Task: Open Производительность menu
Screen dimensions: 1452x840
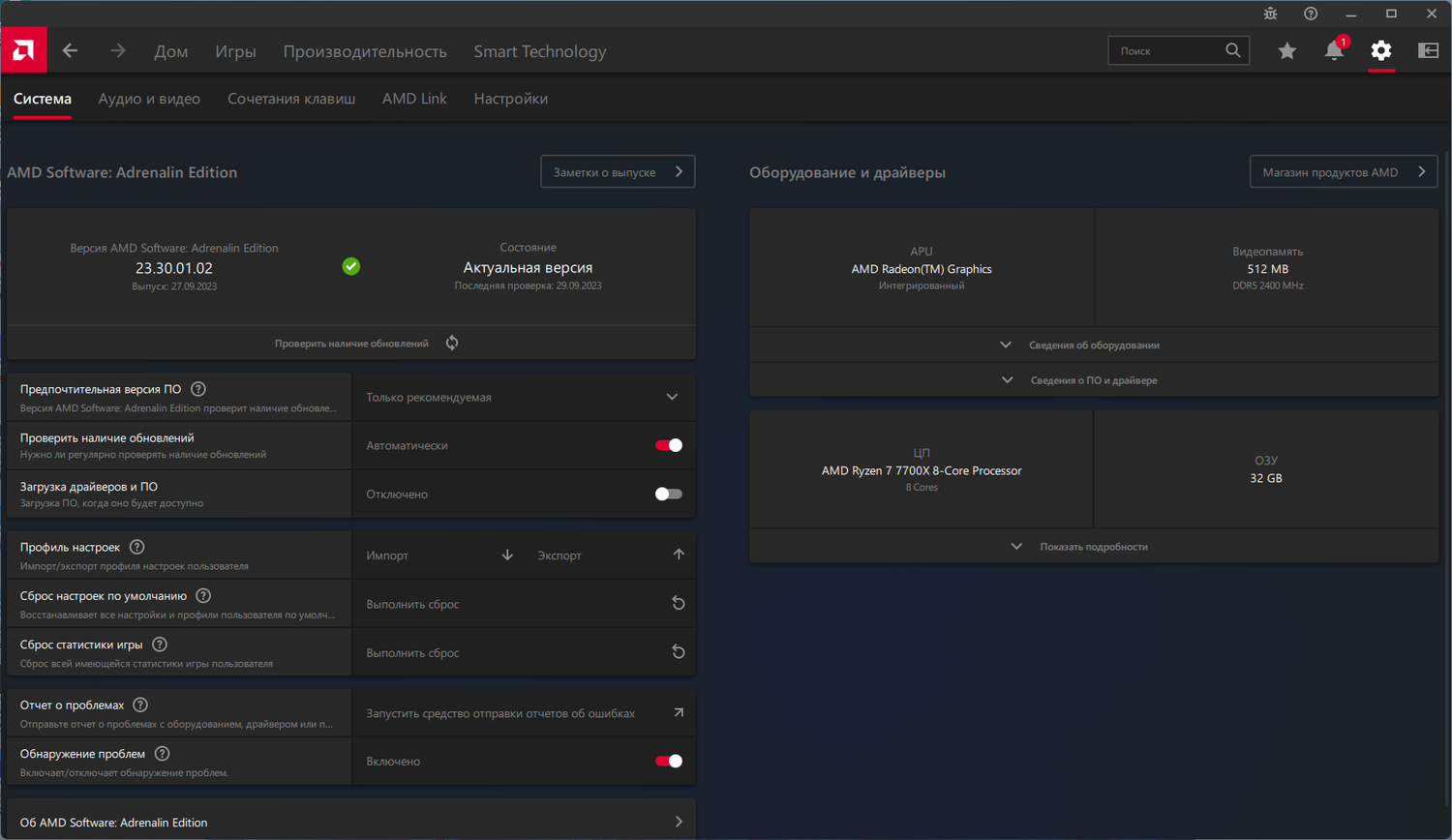Action: [365, 51]
